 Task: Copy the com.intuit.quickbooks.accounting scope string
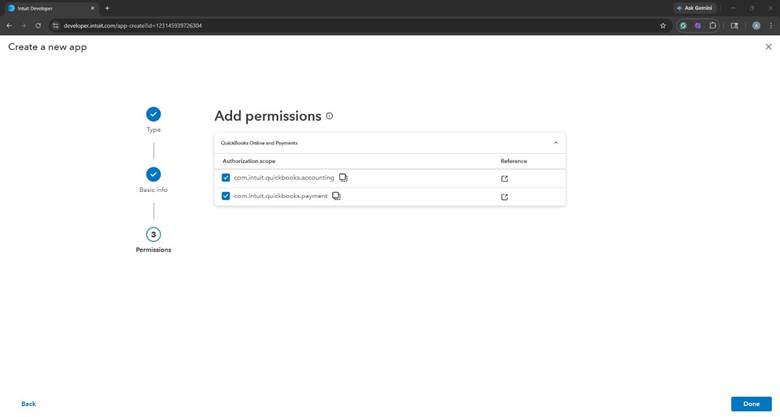[343, 178]
